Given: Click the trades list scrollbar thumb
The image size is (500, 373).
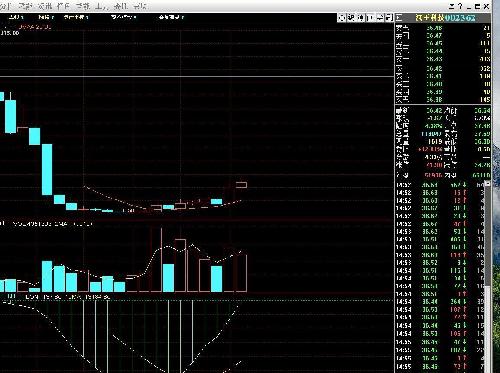Looking at the screenshot, I should tap(488, 237).
